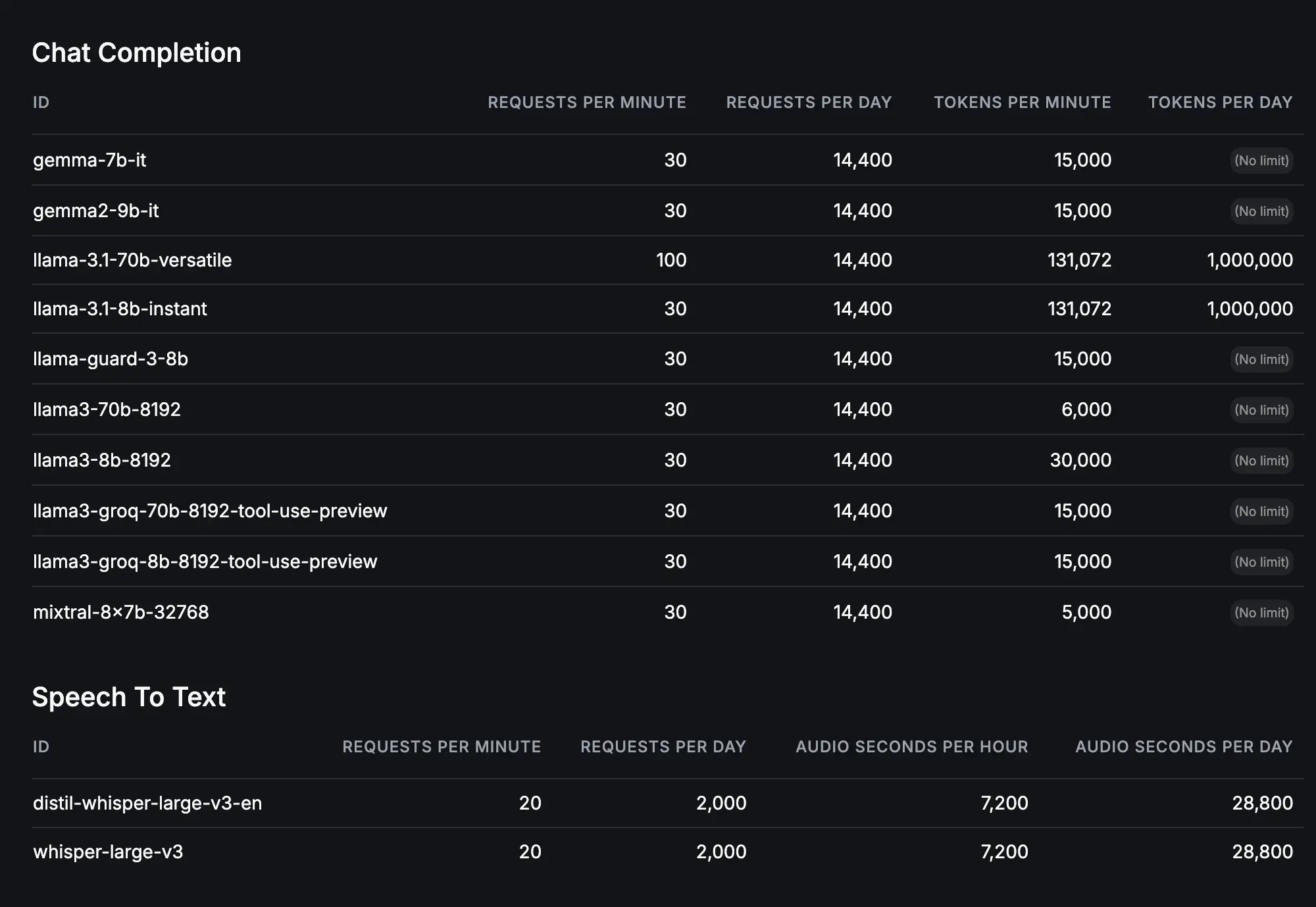Select the gemma2-9b-it row name

[96, 211]
